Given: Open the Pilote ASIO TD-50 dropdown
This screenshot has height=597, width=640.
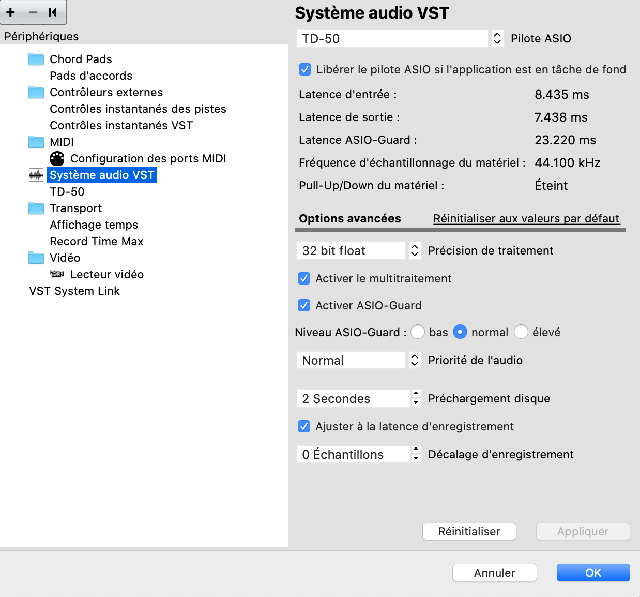Looking at the screenshot, I should pyautogui.click(x=400, y=38).
